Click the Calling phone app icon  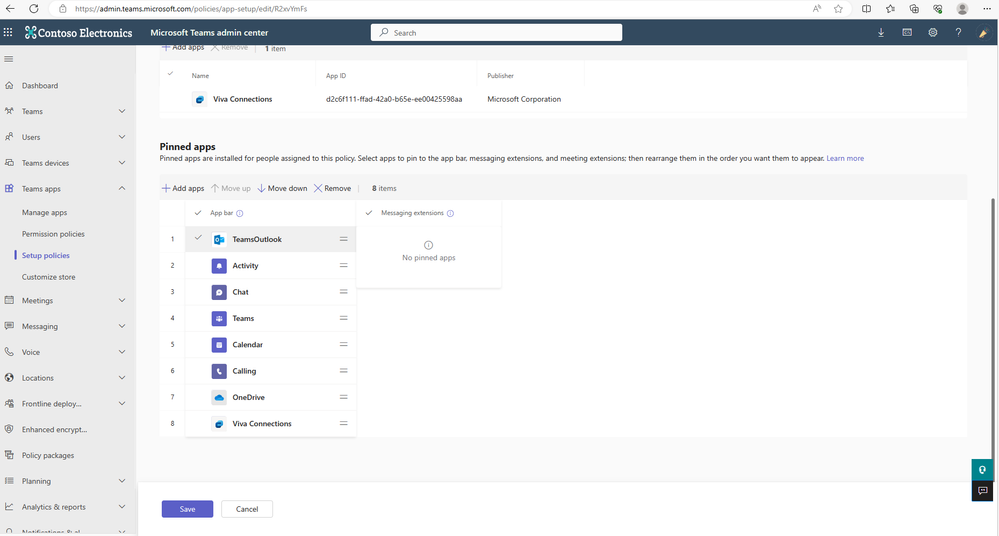click(x=219, y=371)
